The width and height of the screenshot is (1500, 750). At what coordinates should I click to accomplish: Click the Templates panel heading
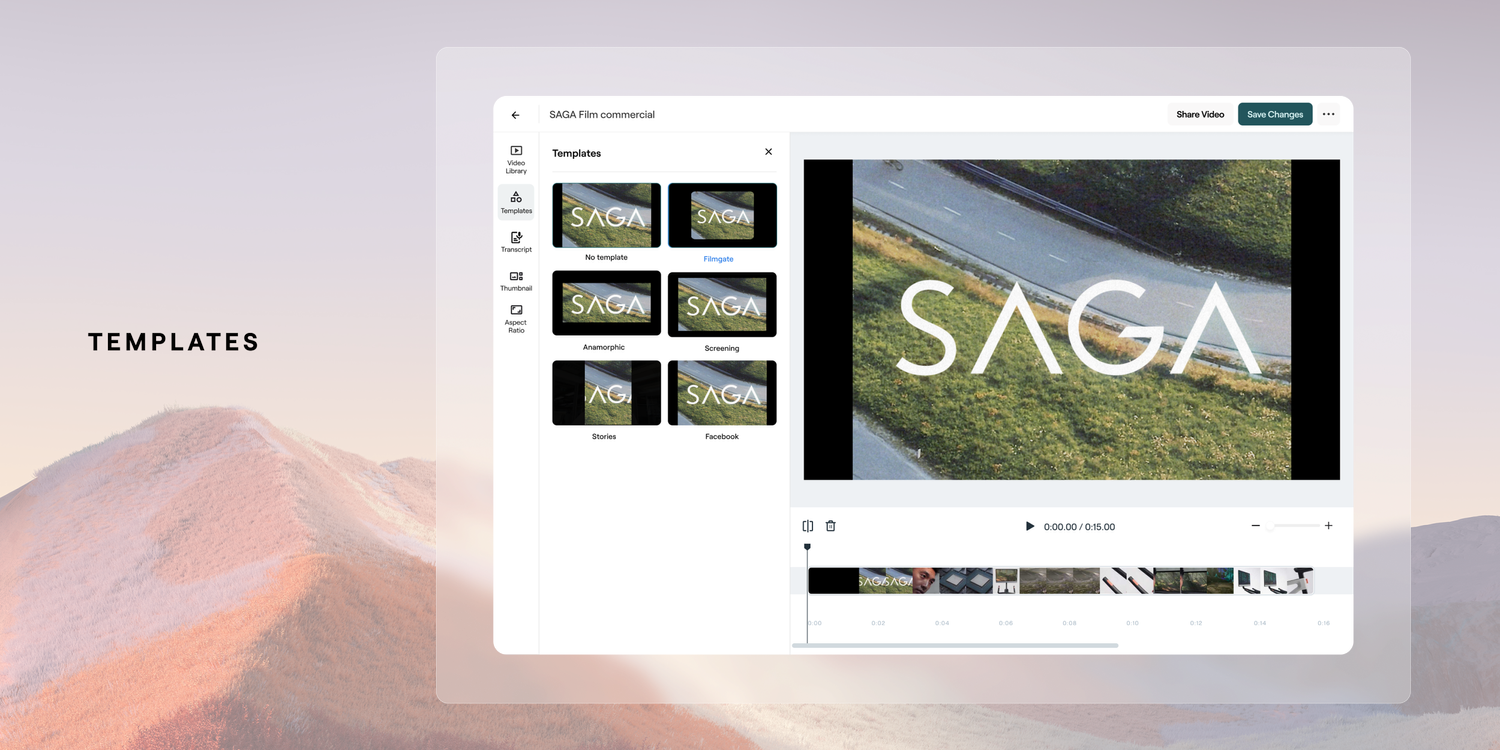pyautogui.click(x=577, y=153)
